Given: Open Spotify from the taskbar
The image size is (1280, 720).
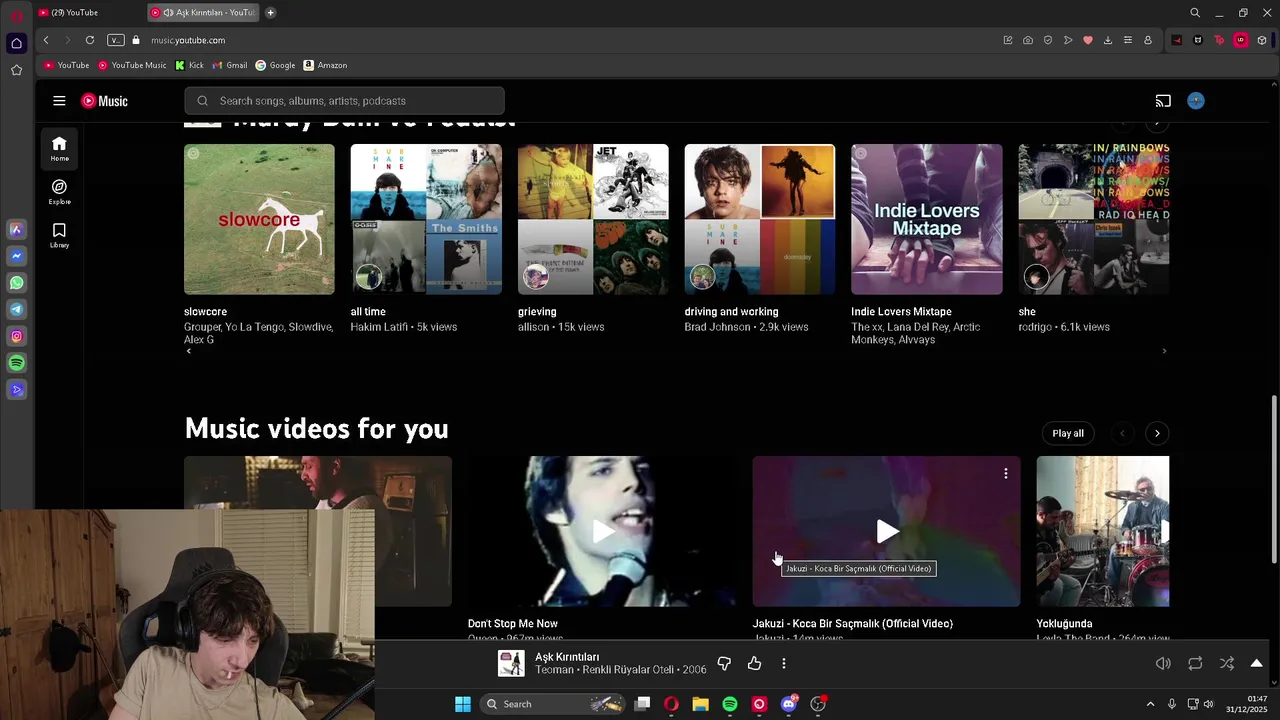Looking at the screenshot, I should tap(730, 704).
